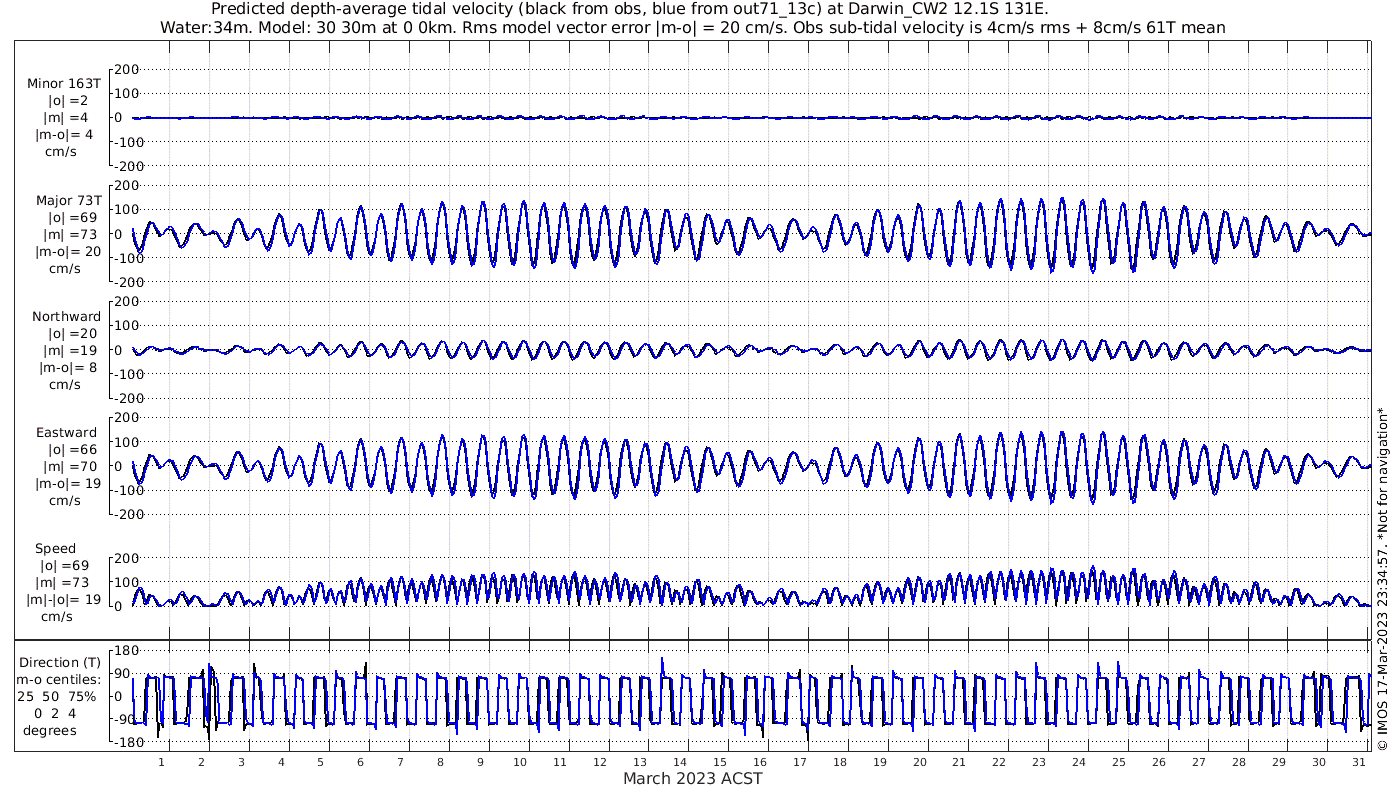Select the '|m|-|o|= 19' Speed statistic
The image size is (1400, 800).
pyautogui.click(x=64, y=600)
